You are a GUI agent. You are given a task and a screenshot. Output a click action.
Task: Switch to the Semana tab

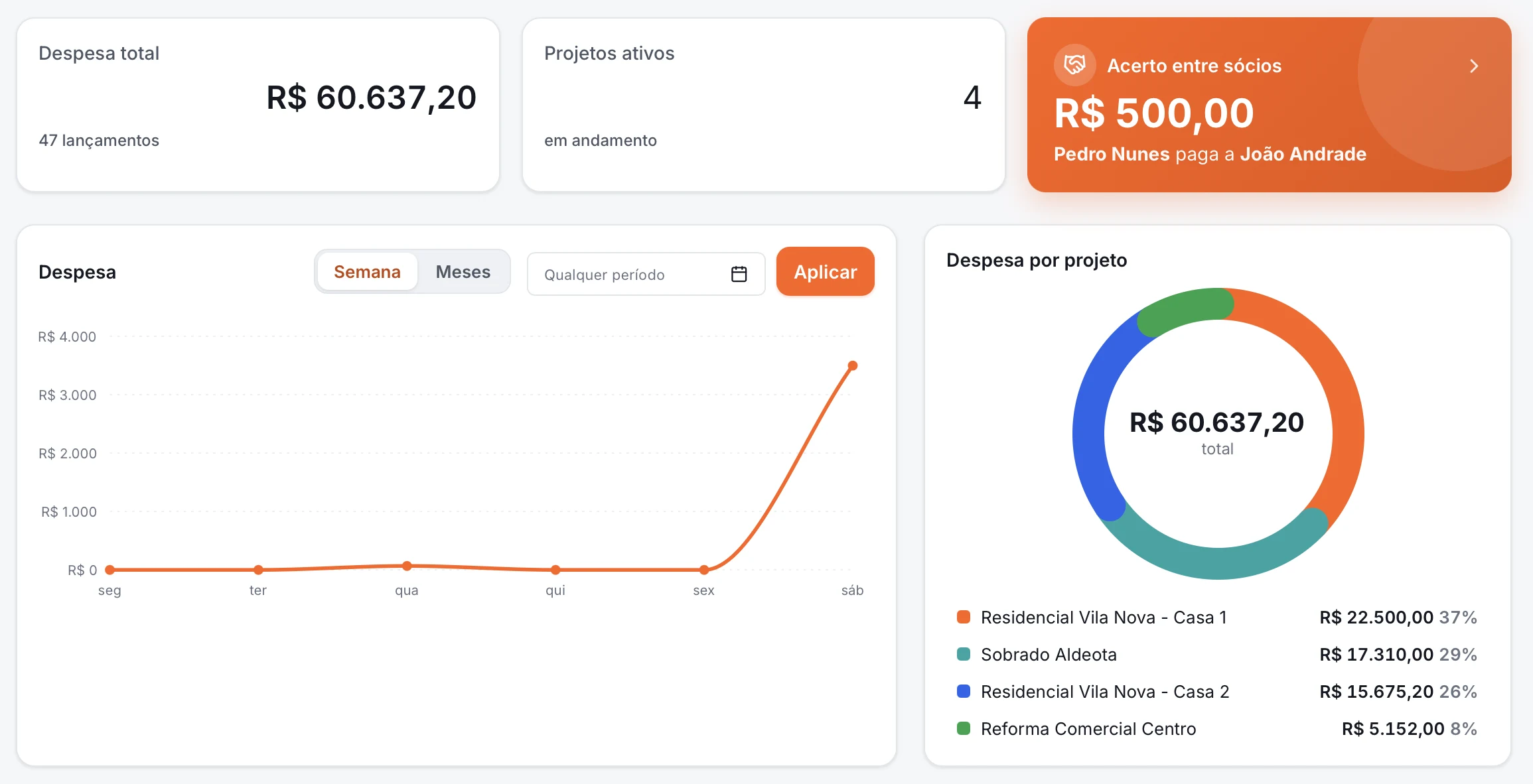[367, 272]
